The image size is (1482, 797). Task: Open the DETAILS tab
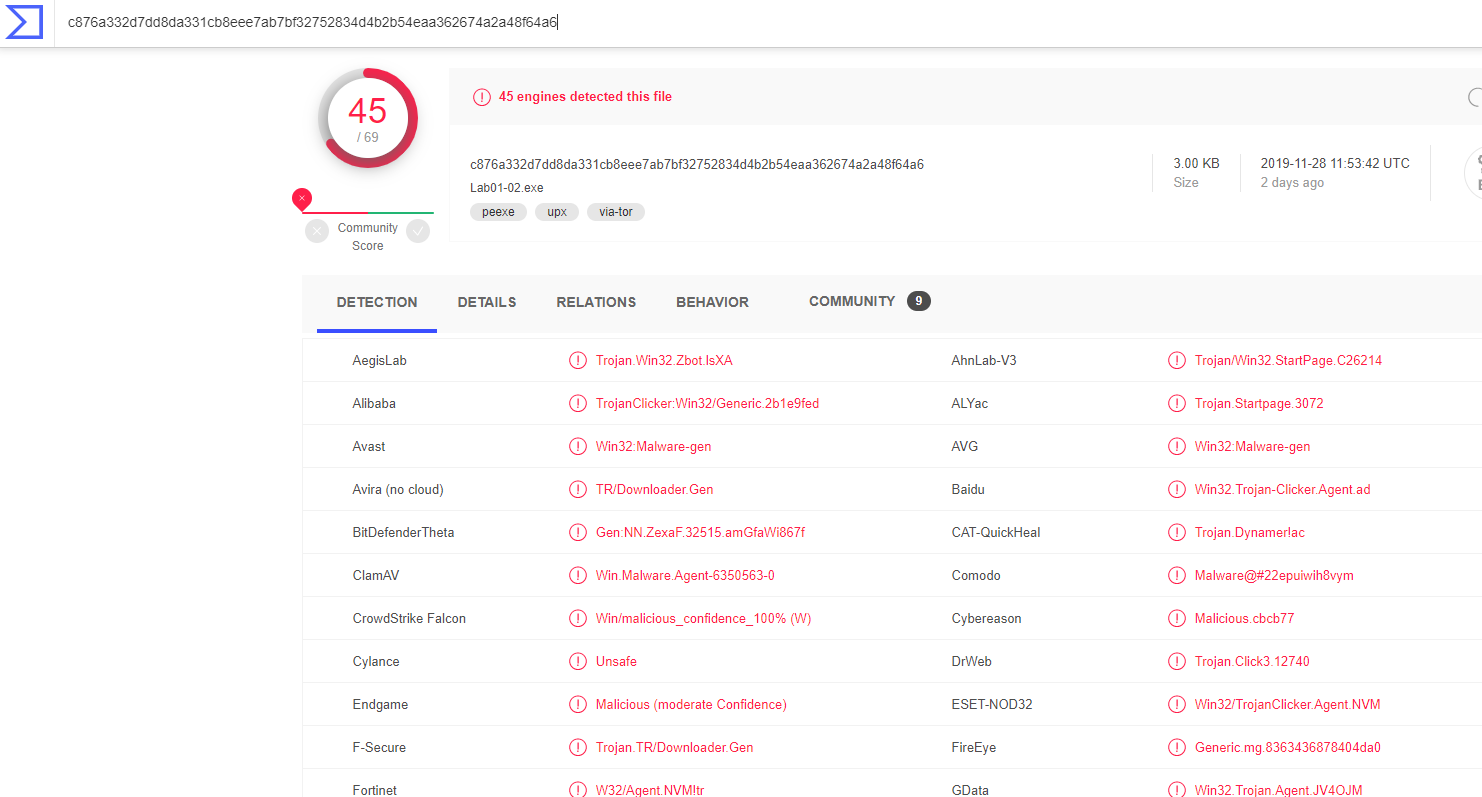487,302
